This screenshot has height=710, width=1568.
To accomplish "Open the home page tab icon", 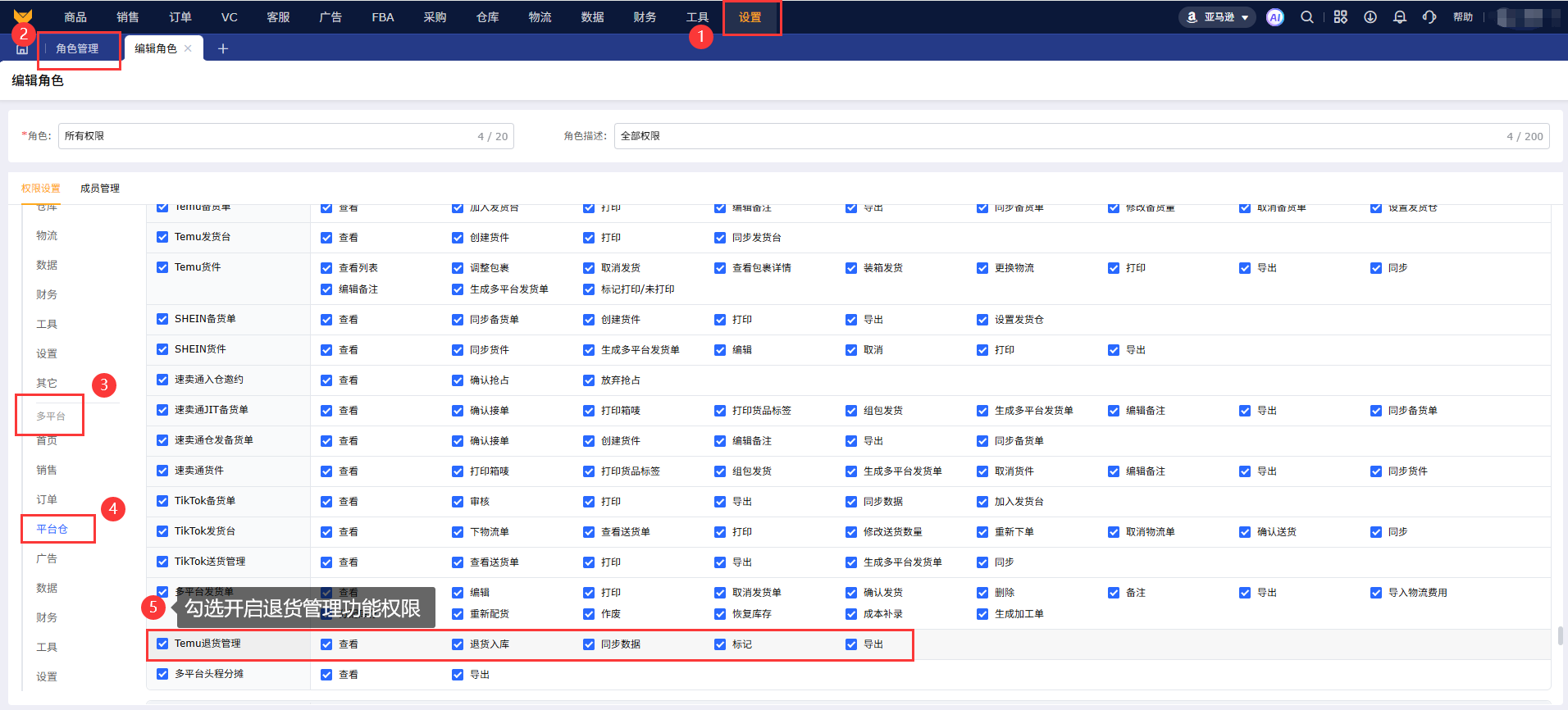I will click(22, 49).
